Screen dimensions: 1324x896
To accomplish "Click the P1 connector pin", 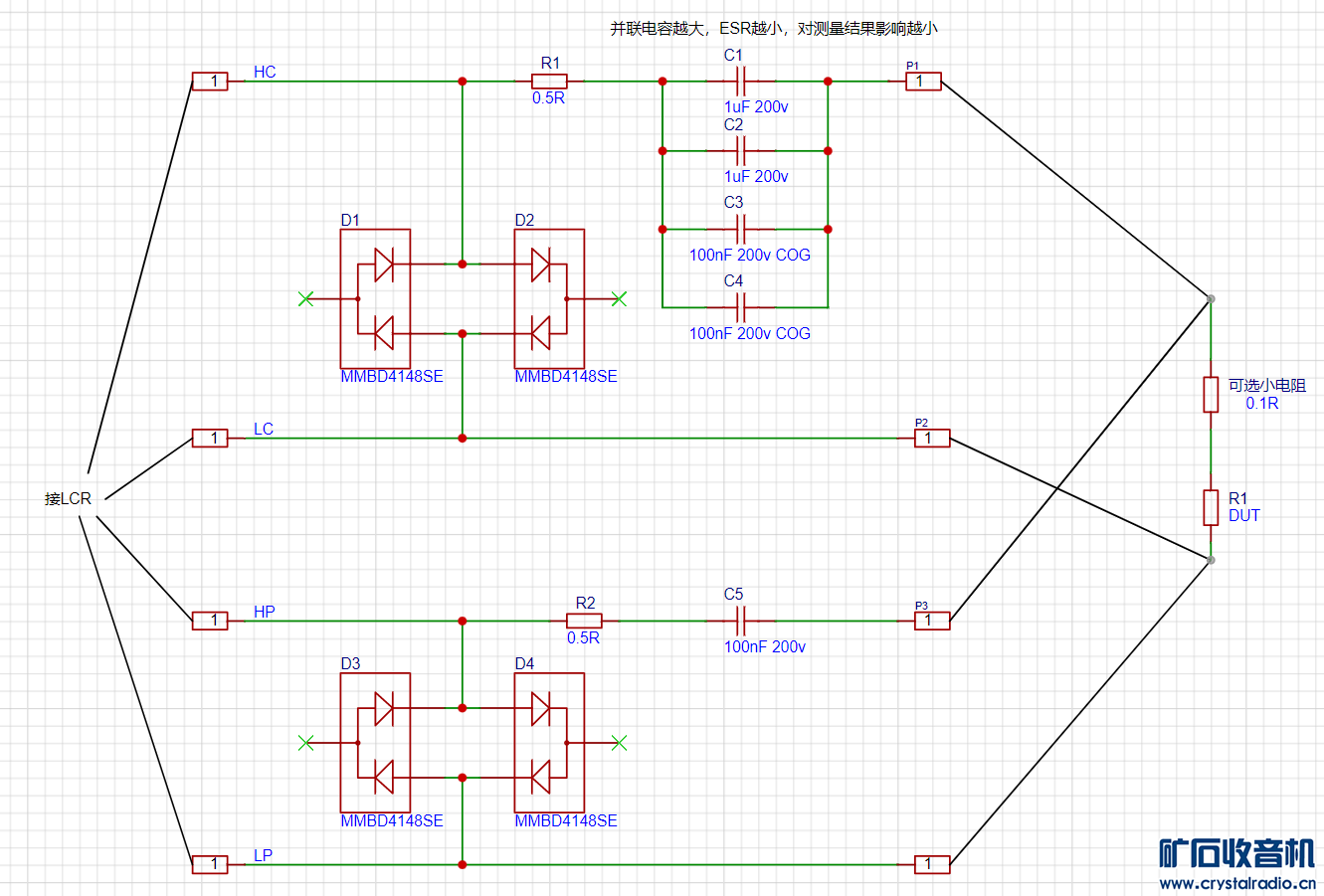I will coord(923,82).
